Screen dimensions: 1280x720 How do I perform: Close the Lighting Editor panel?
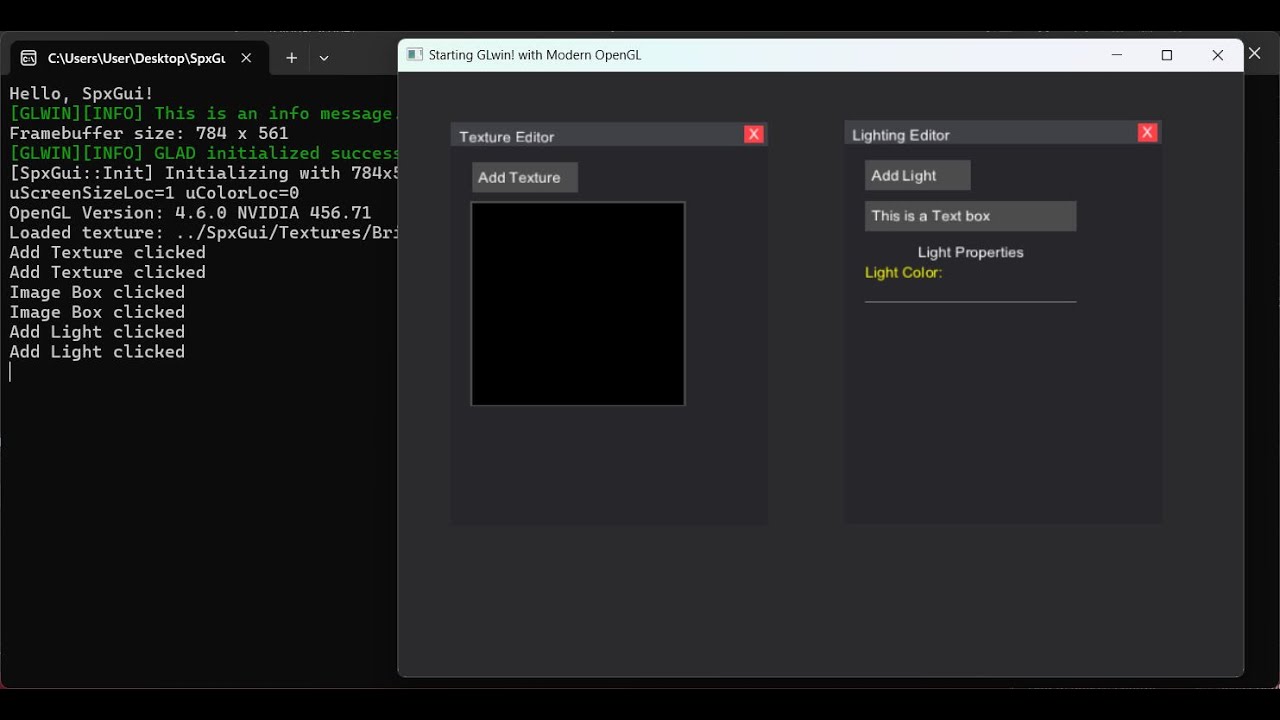click(1147, 132)
